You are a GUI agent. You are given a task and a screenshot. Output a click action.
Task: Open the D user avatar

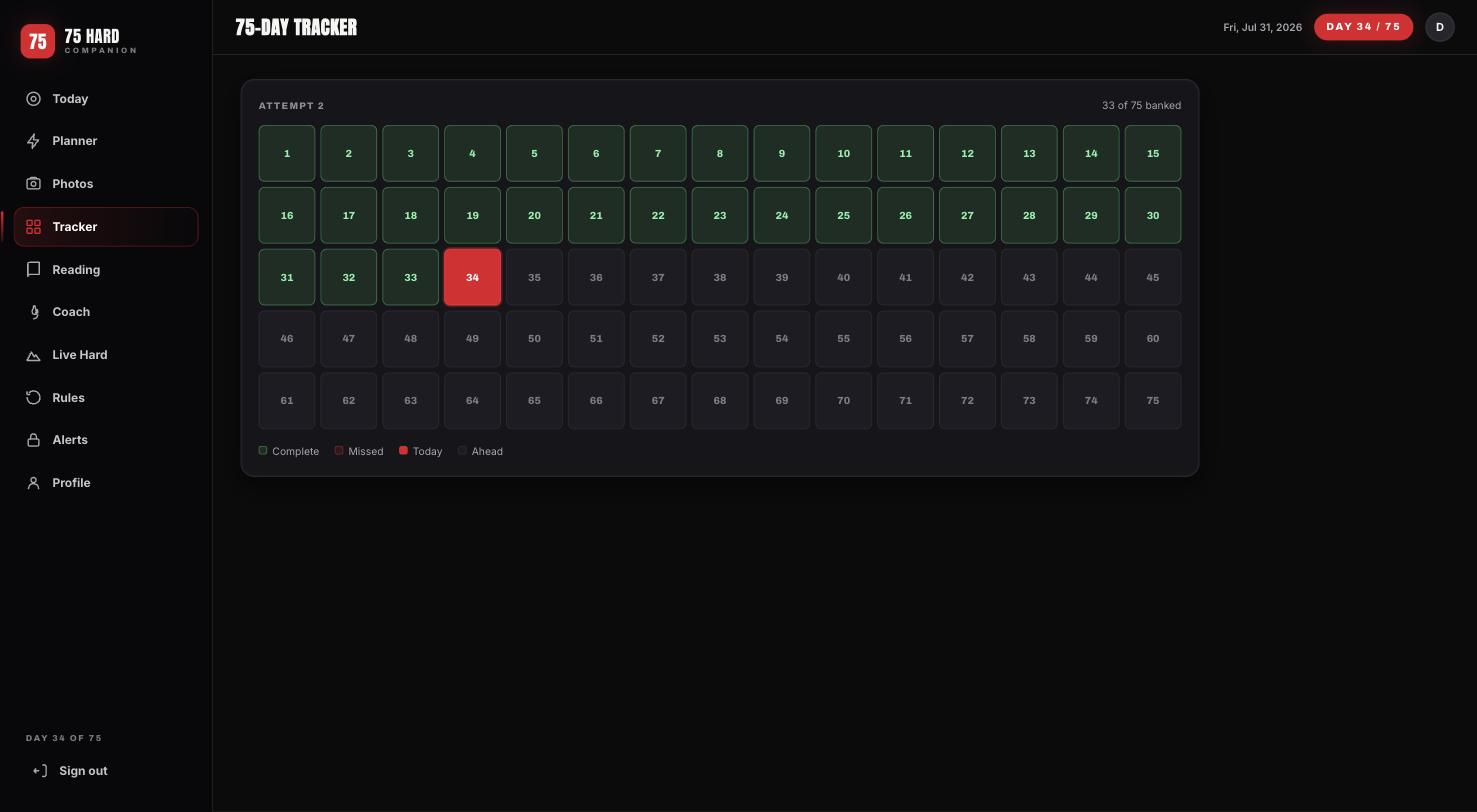[1439, 27]
